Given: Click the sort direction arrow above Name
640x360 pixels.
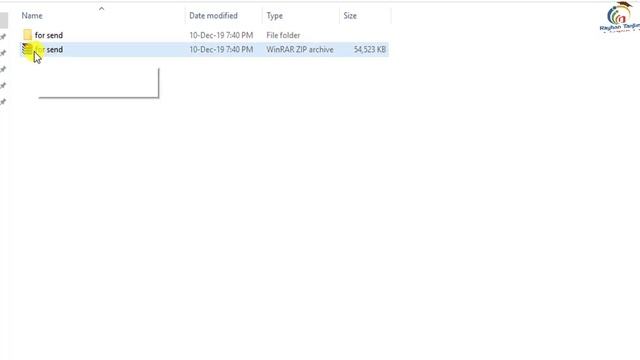Looking at the screenshot, I should click(x=101, y=9).
